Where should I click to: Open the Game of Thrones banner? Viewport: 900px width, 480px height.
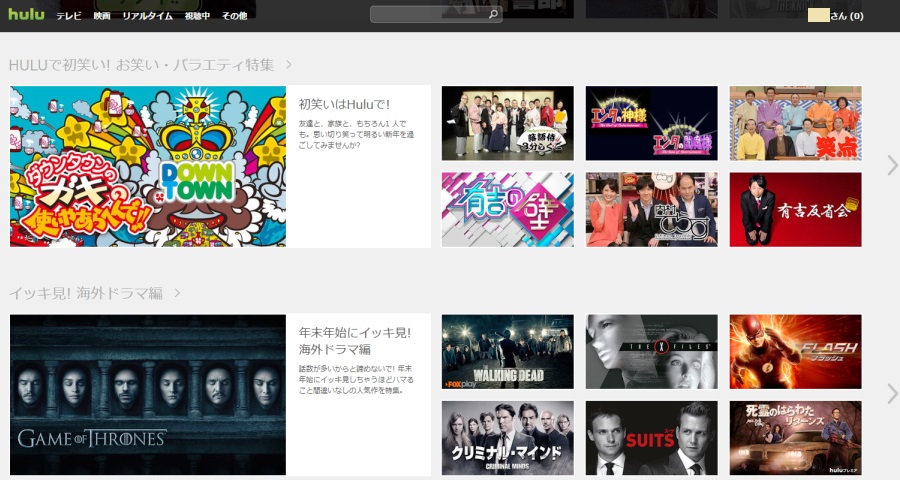pyautogui.click(x=148, y=394)
